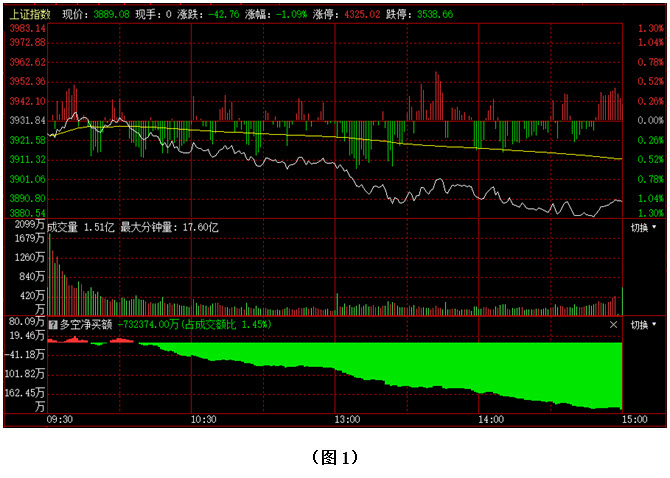Click the 13:00 time axis marker
Image resolution: width=670 pixels, height=478 pixels.
347,419
